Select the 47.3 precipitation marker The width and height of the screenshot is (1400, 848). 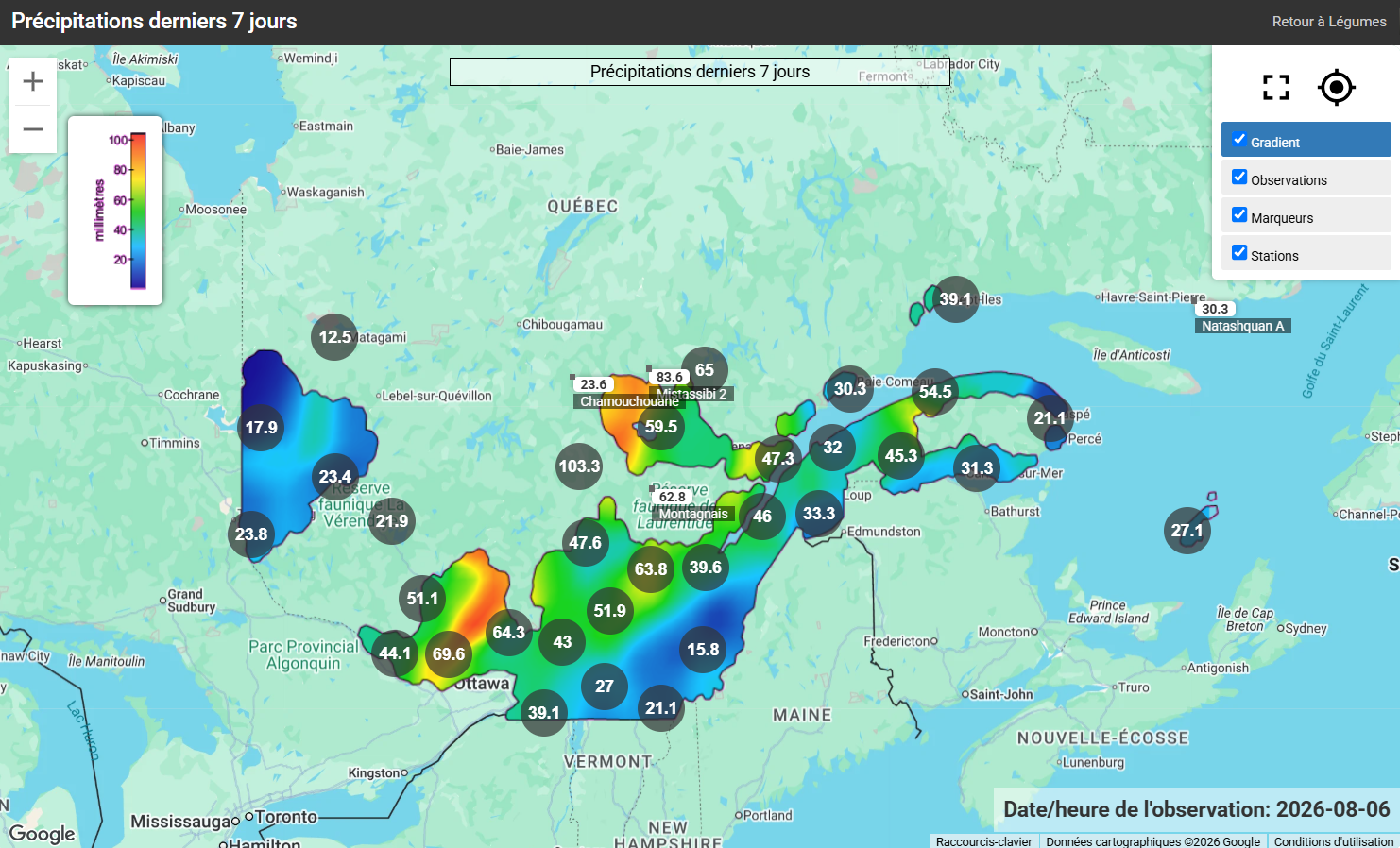[x=778, y=459]
